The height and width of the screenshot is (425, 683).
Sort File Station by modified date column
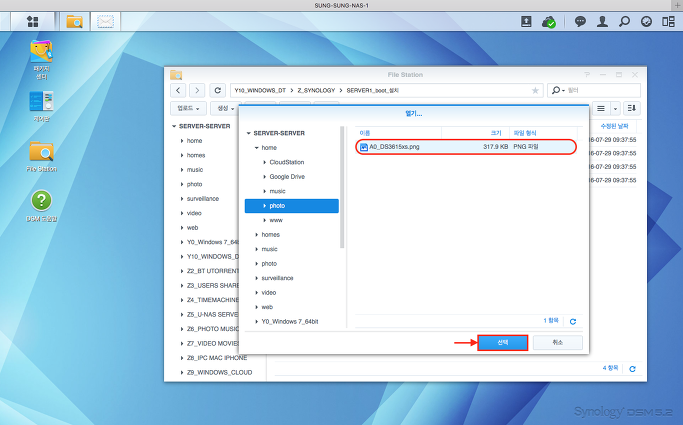[x=614, y=126]
